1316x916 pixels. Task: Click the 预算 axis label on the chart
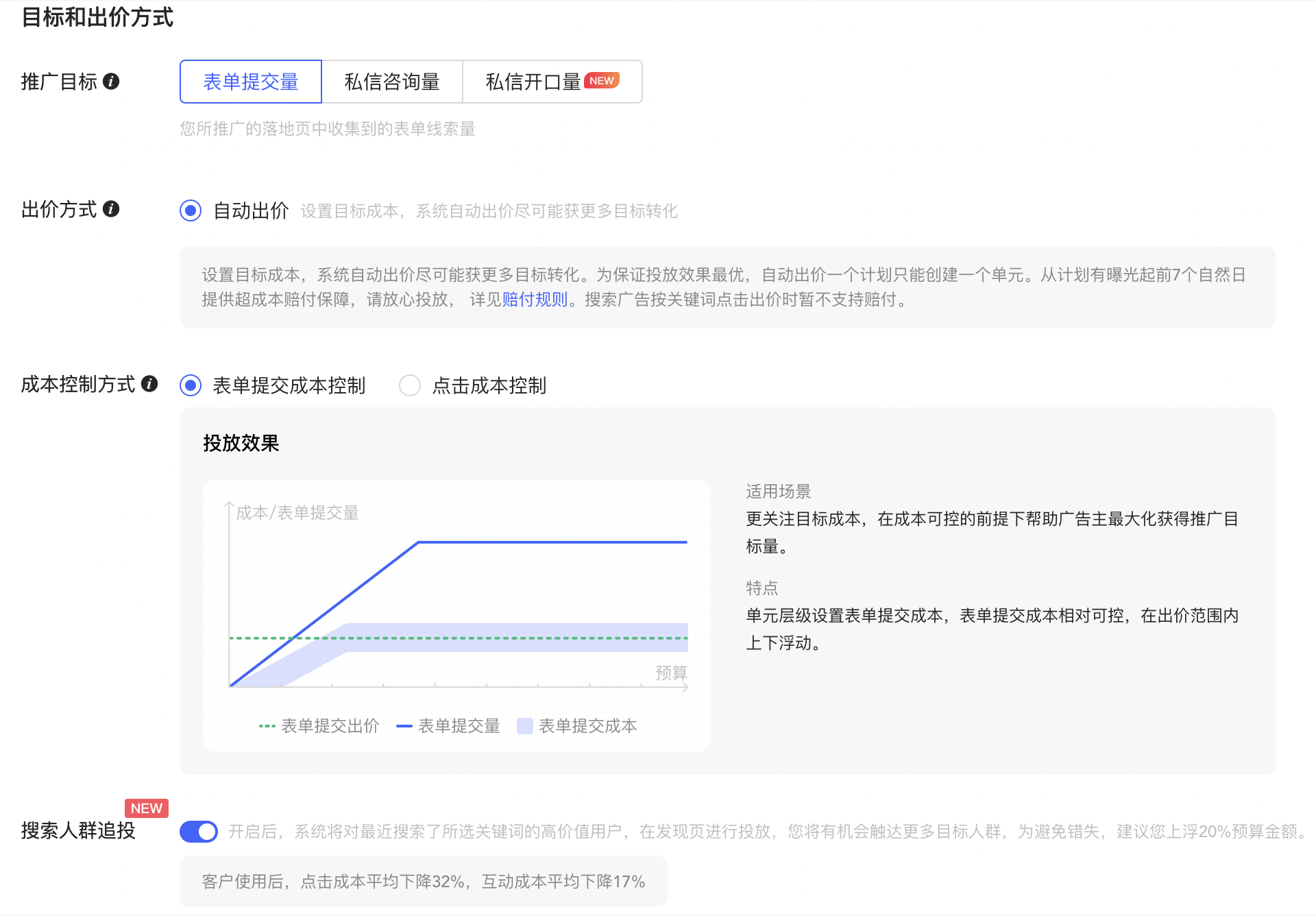pos(670,673)
